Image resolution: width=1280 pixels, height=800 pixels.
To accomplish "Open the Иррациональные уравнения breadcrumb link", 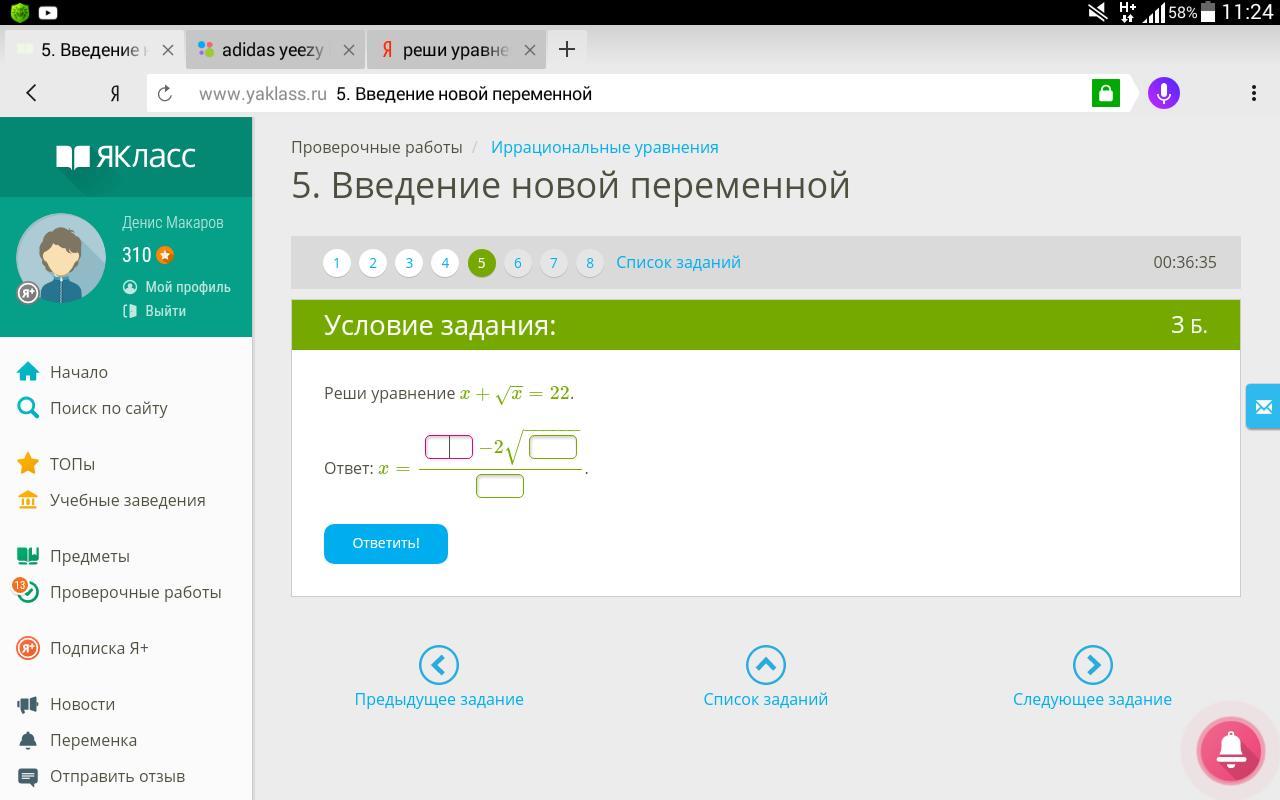I will point(604,147).
